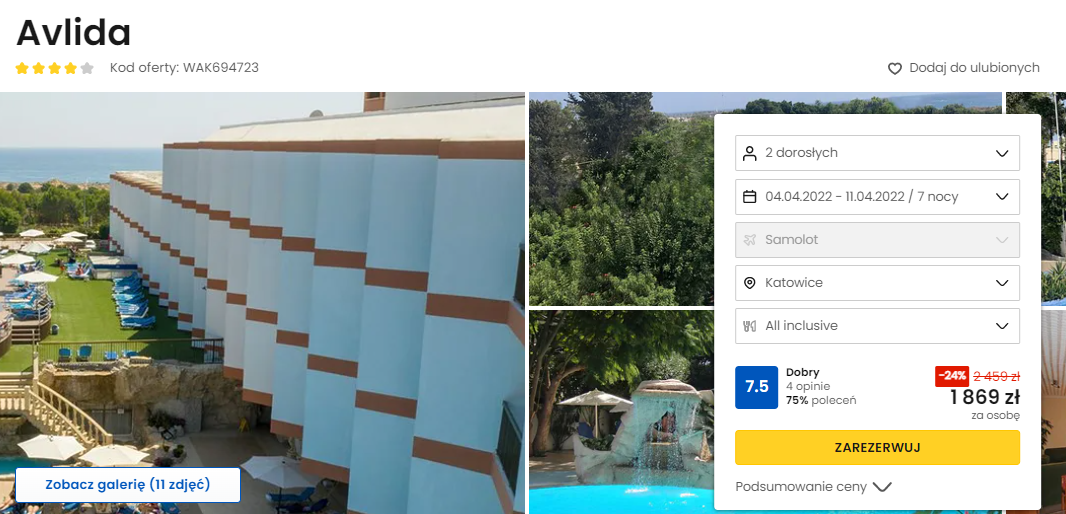1066x514 pixels.
Task: Open the 2 dorosłych guests dropdown
Action: click(x=877, y=153)
